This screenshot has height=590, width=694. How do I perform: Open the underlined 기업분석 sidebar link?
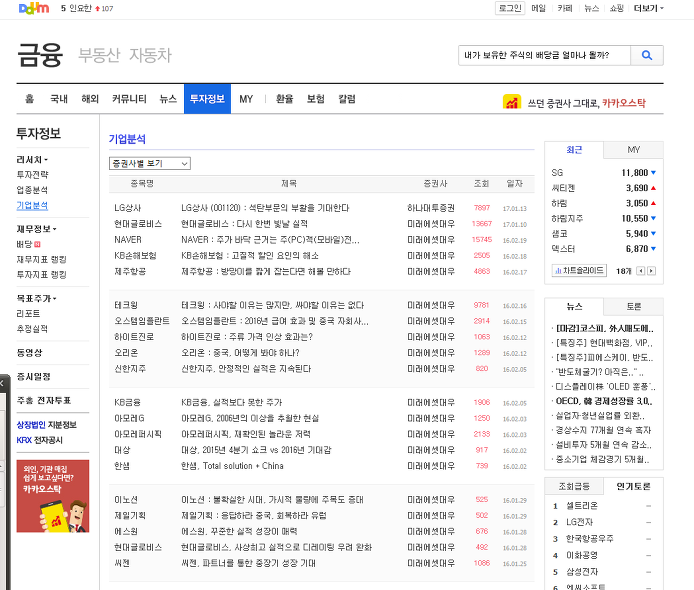pos(32,205)
